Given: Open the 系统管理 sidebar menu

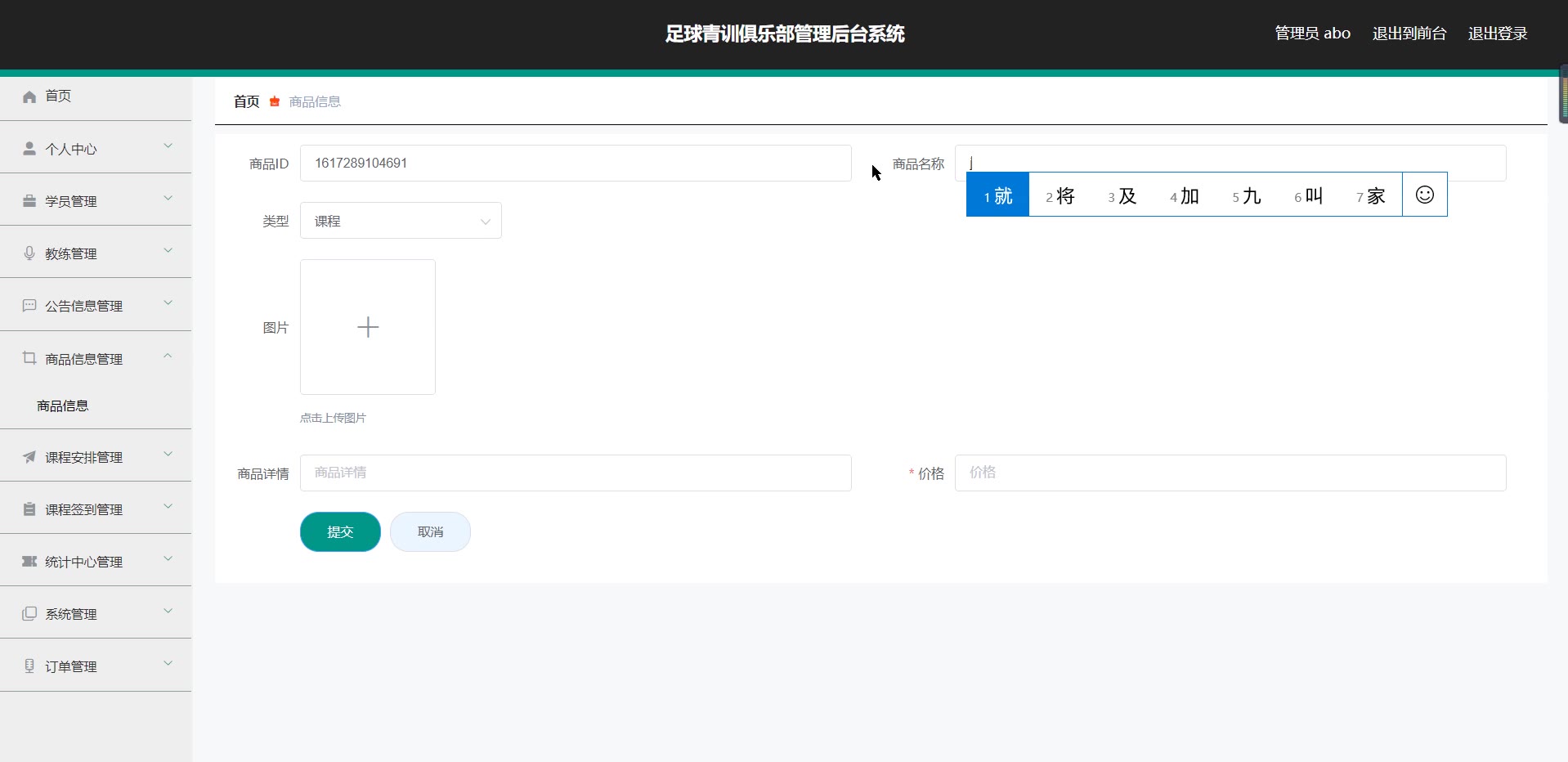Looking at the screenshot, I should click(x=71, y=614).
